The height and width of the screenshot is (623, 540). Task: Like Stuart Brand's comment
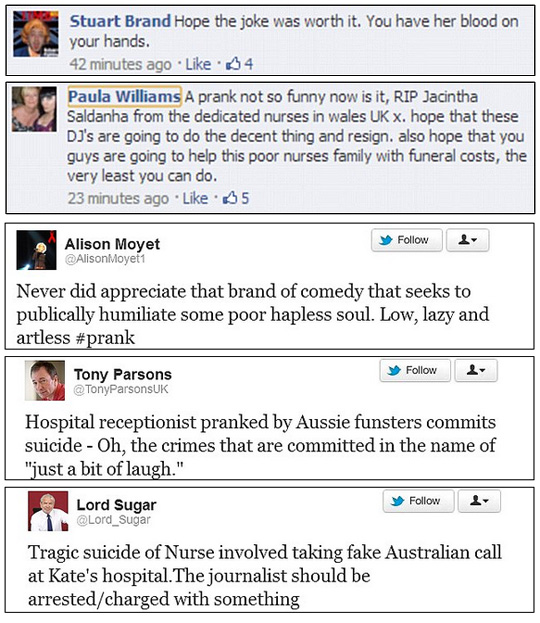pos(198,64)
